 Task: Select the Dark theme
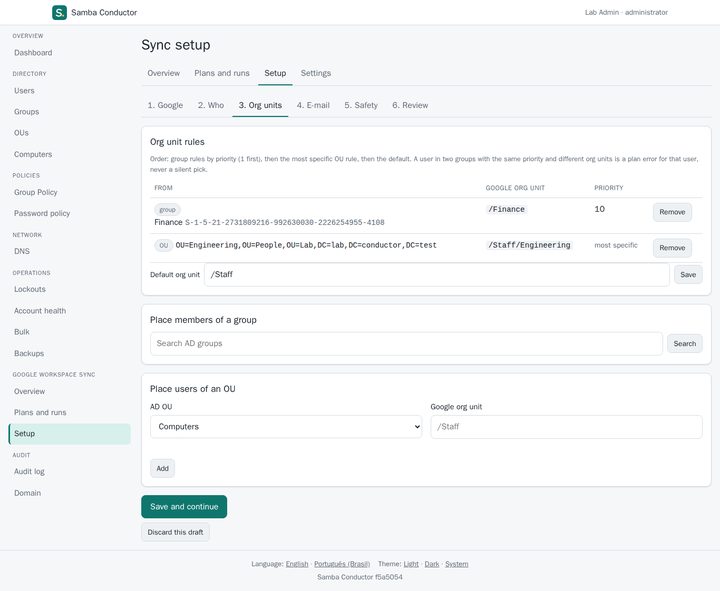pos(432,564)
